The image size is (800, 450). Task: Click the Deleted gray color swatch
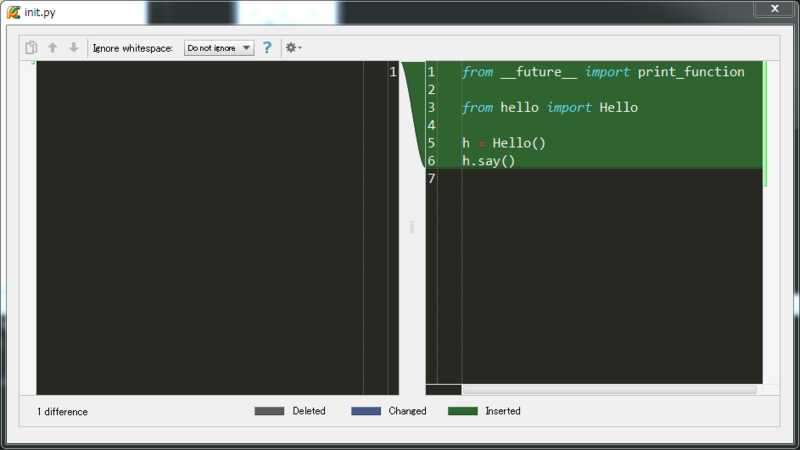(269, 411)
